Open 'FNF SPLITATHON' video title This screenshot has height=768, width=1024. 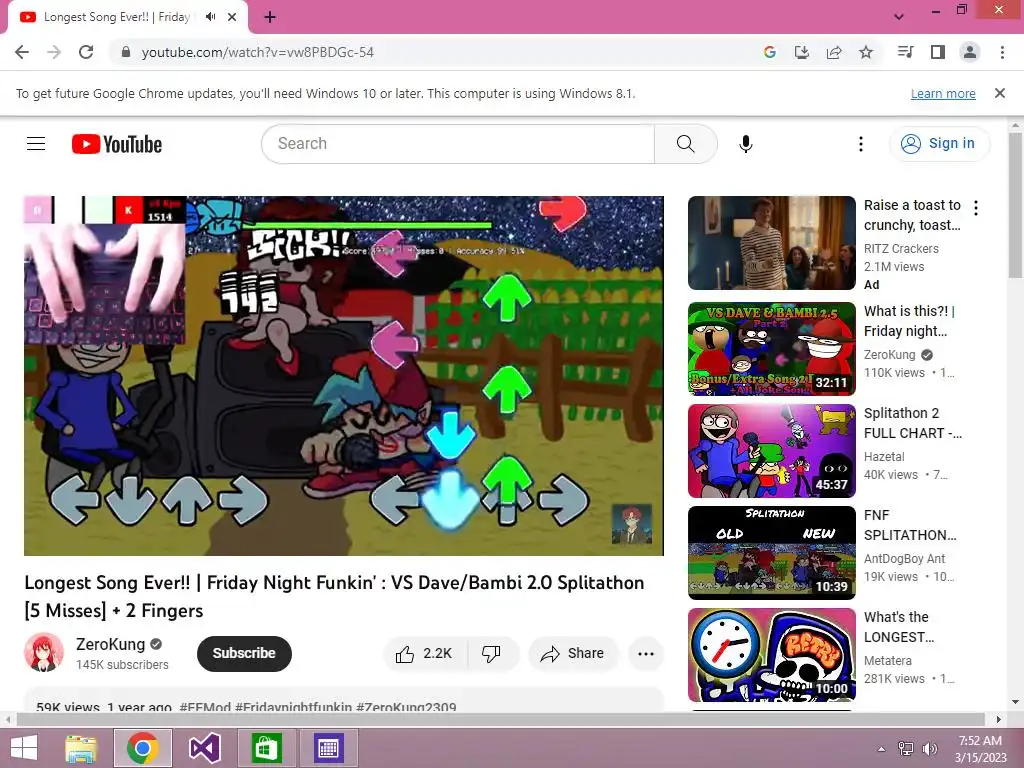(910, 524)
